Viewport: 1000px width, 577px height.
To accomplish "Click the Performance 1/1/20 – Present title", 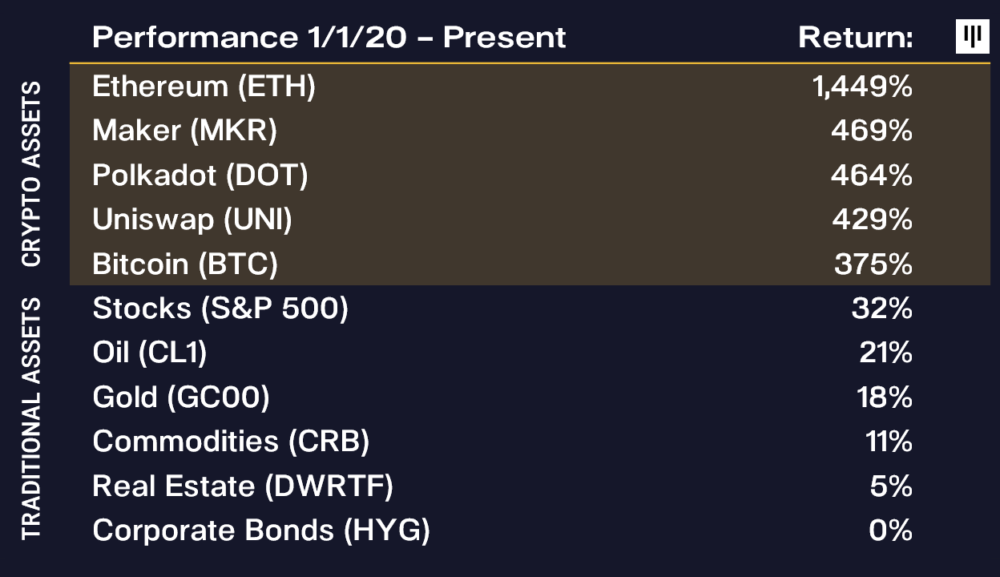I will (329, 37).
